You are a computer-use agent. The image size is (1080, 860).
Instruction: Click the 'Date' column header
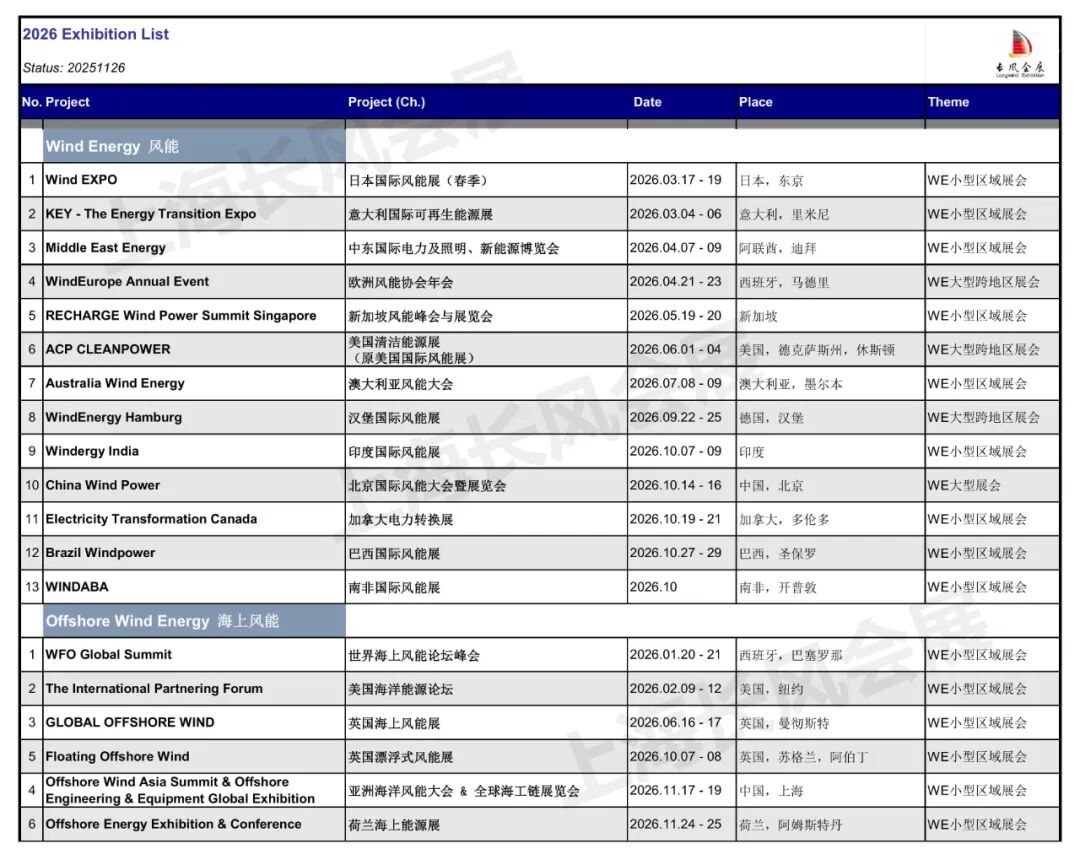point(647,102)
